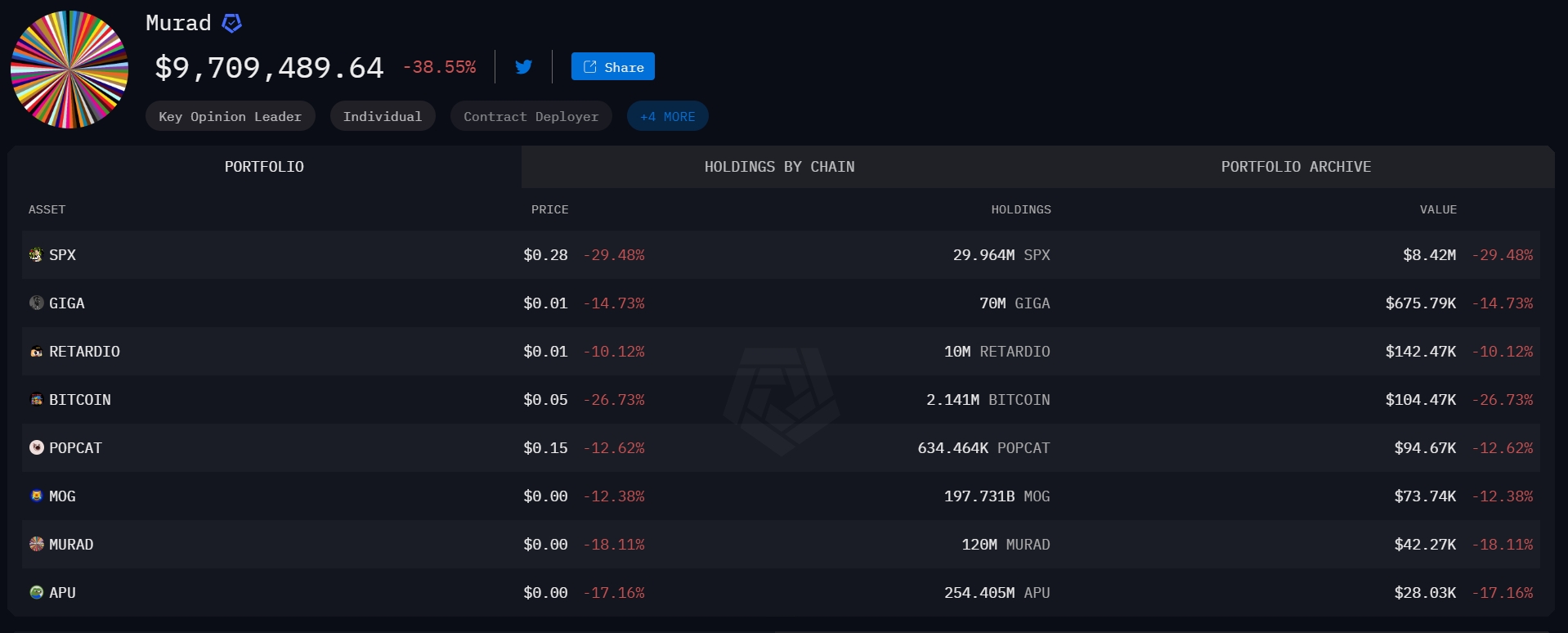
Task: Click the SPX token icon
Action: (x=36, y=255)
